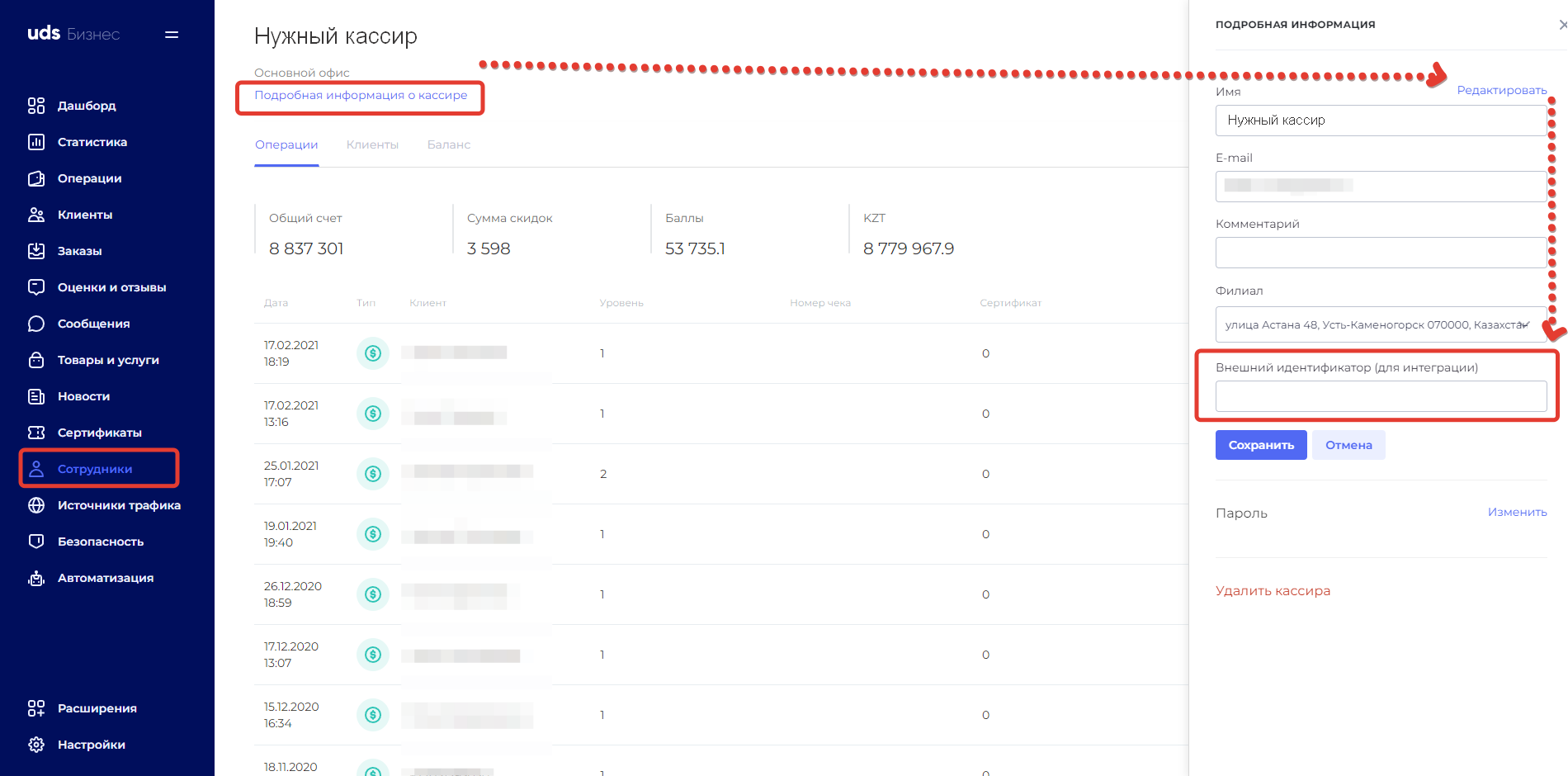
Task: Click Изменить next to Пароль
Action: 1517,512
